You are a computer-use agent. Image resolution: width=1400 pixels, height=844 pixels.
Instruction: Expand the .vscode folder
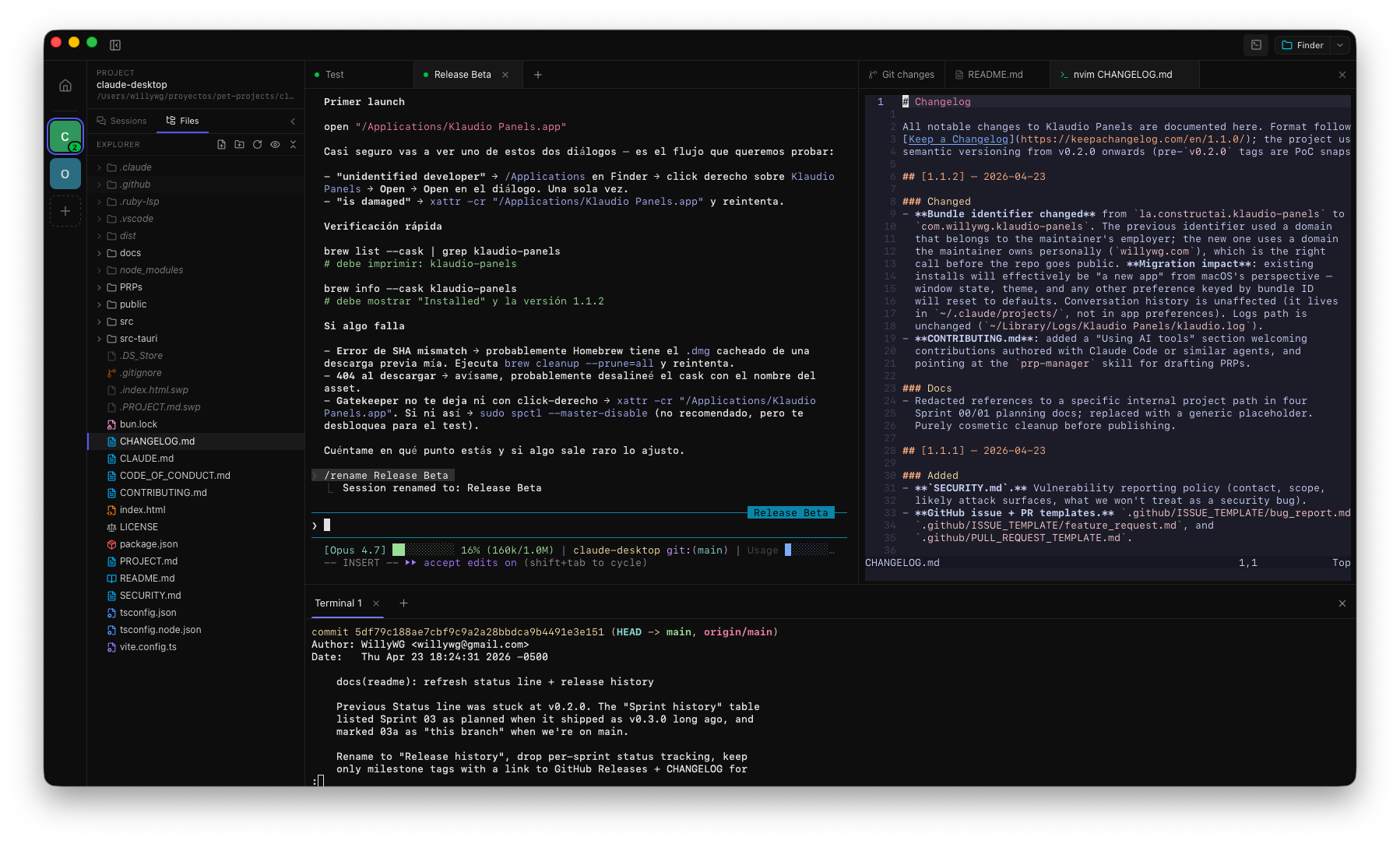click(x=195, y=219)
